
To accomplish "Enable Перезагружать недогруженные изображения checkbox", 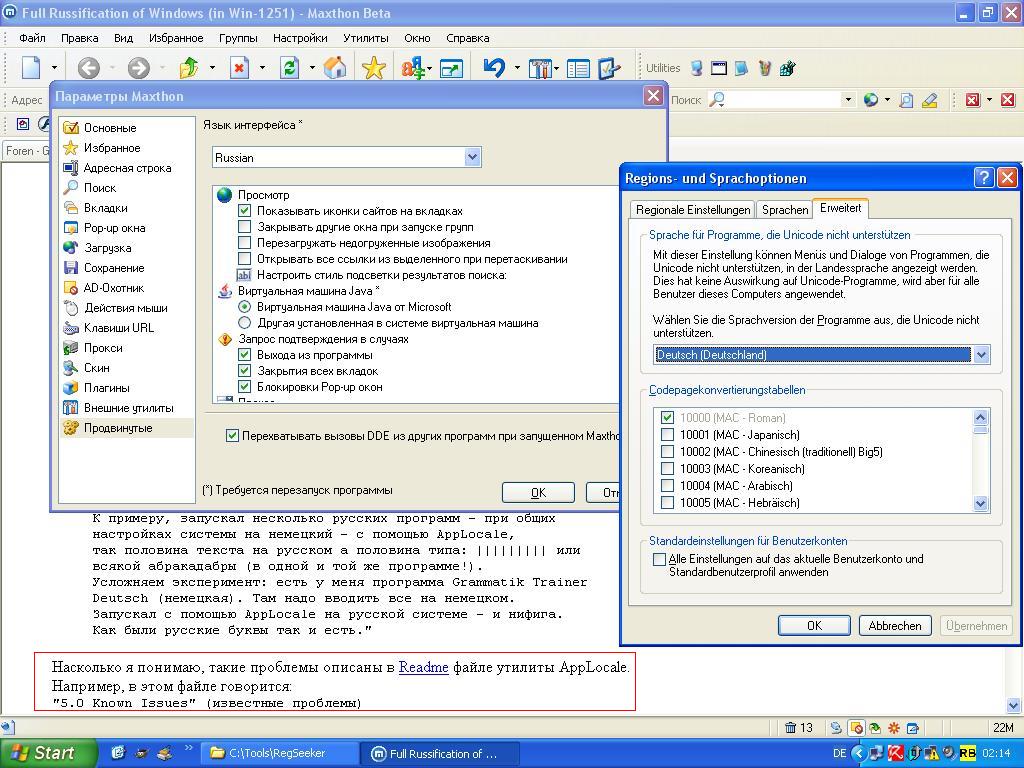I will tap(244, 243).
